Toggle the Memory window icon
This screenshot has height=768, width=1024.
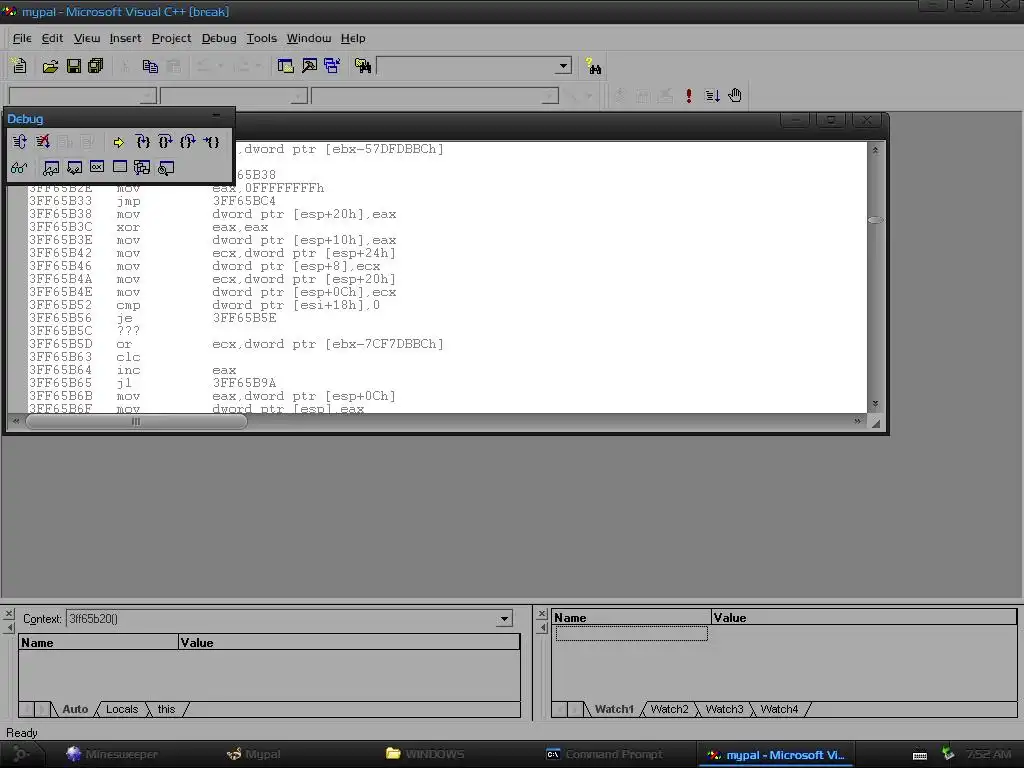pyautogui.click(x=120, y=167)
